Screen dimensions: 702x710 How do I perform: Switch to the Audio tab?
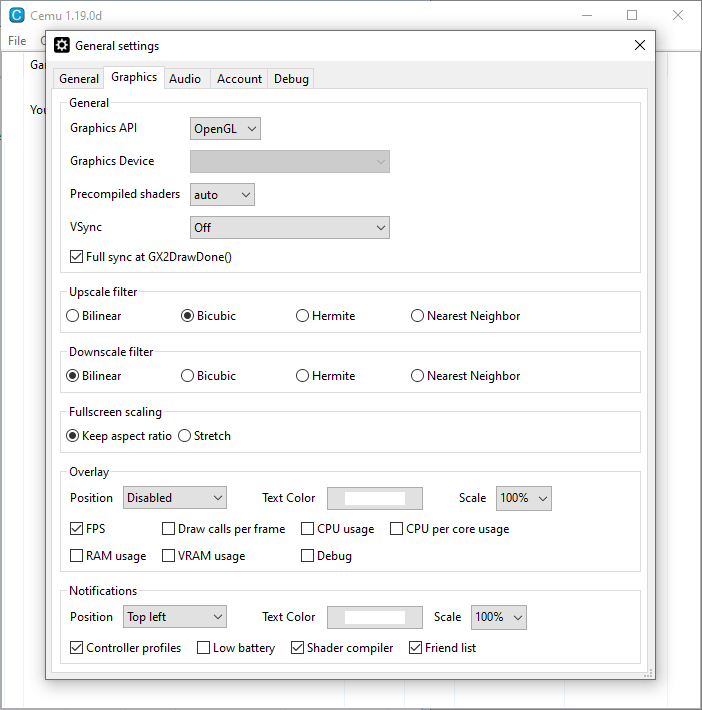point(185,79)
